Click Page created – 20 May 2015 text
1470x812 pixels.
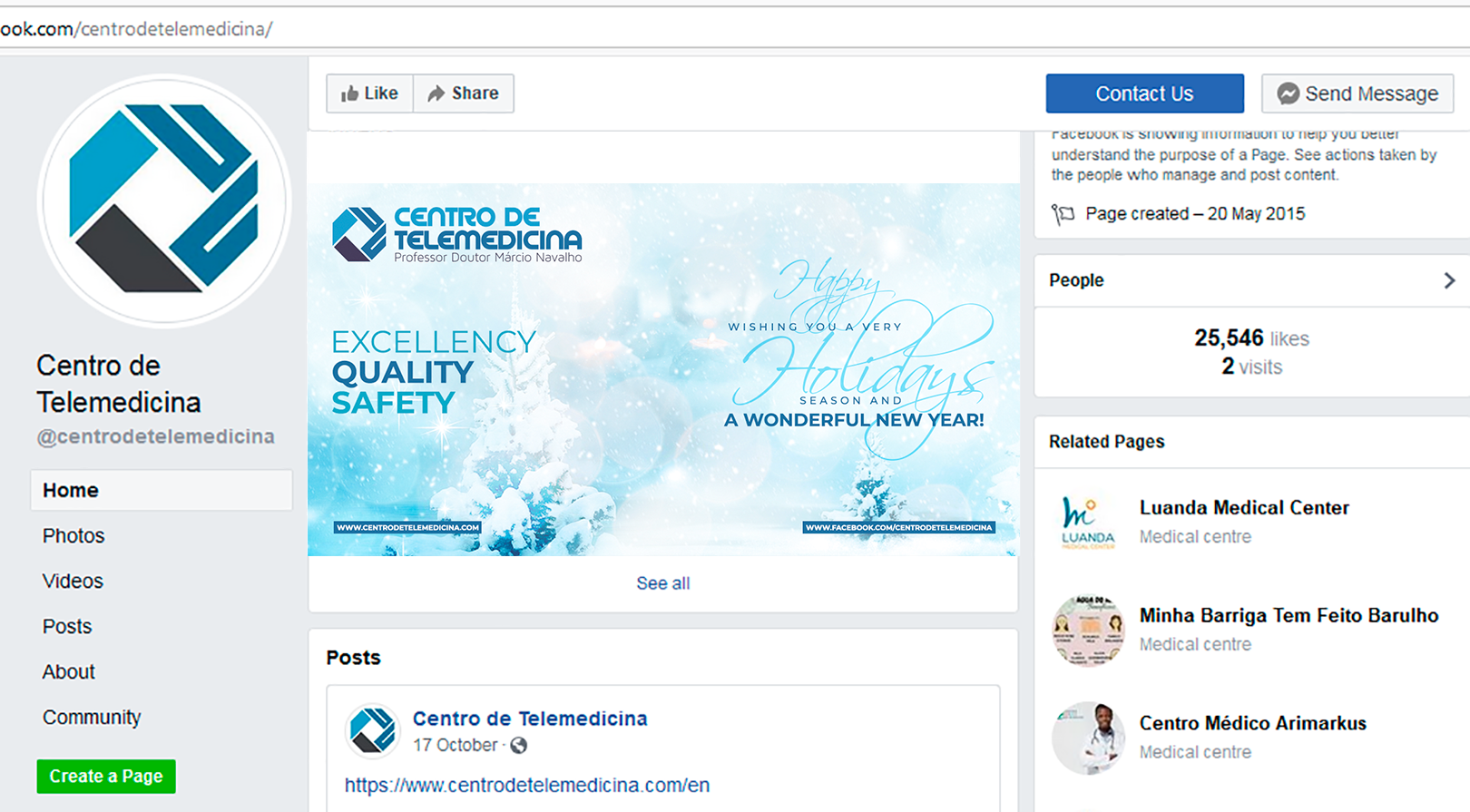[1195, 214]
